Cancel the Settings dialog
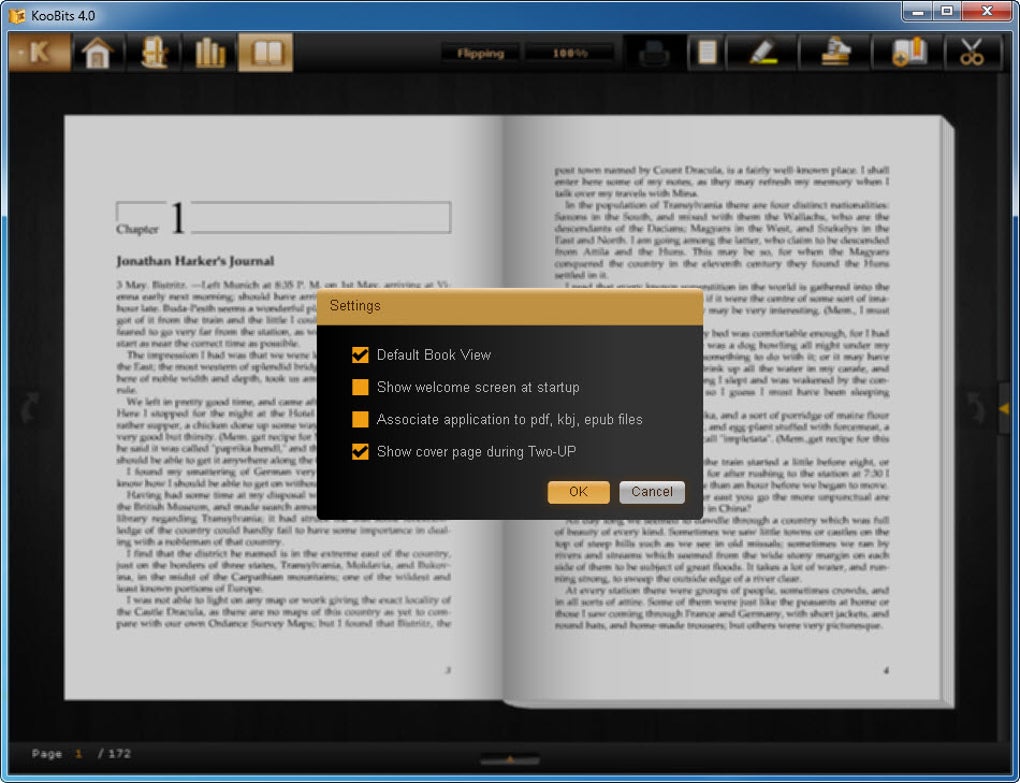This screenshot has width=1020, height=783. click(652, 492)
